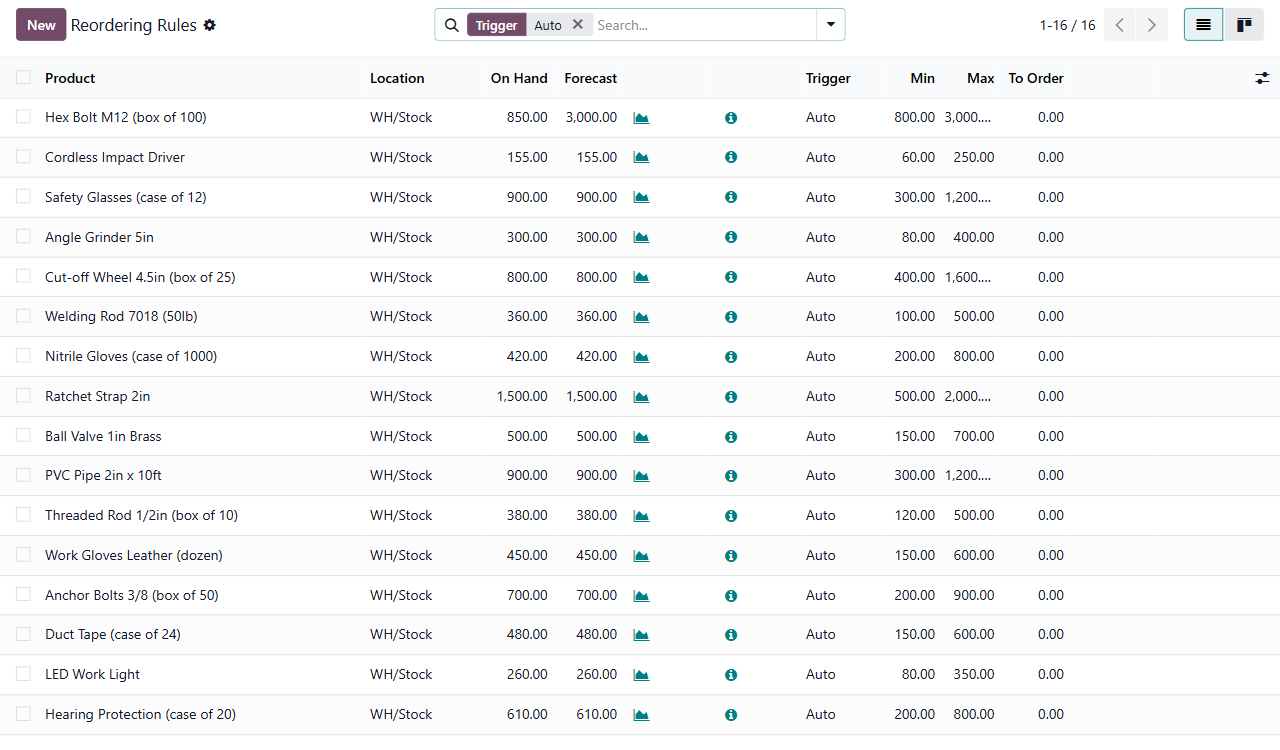The width and height of the screenshot is (1280, 750).
Task: Open forecast graph for Nitrile Gloves row
Action: coord(641,357)
